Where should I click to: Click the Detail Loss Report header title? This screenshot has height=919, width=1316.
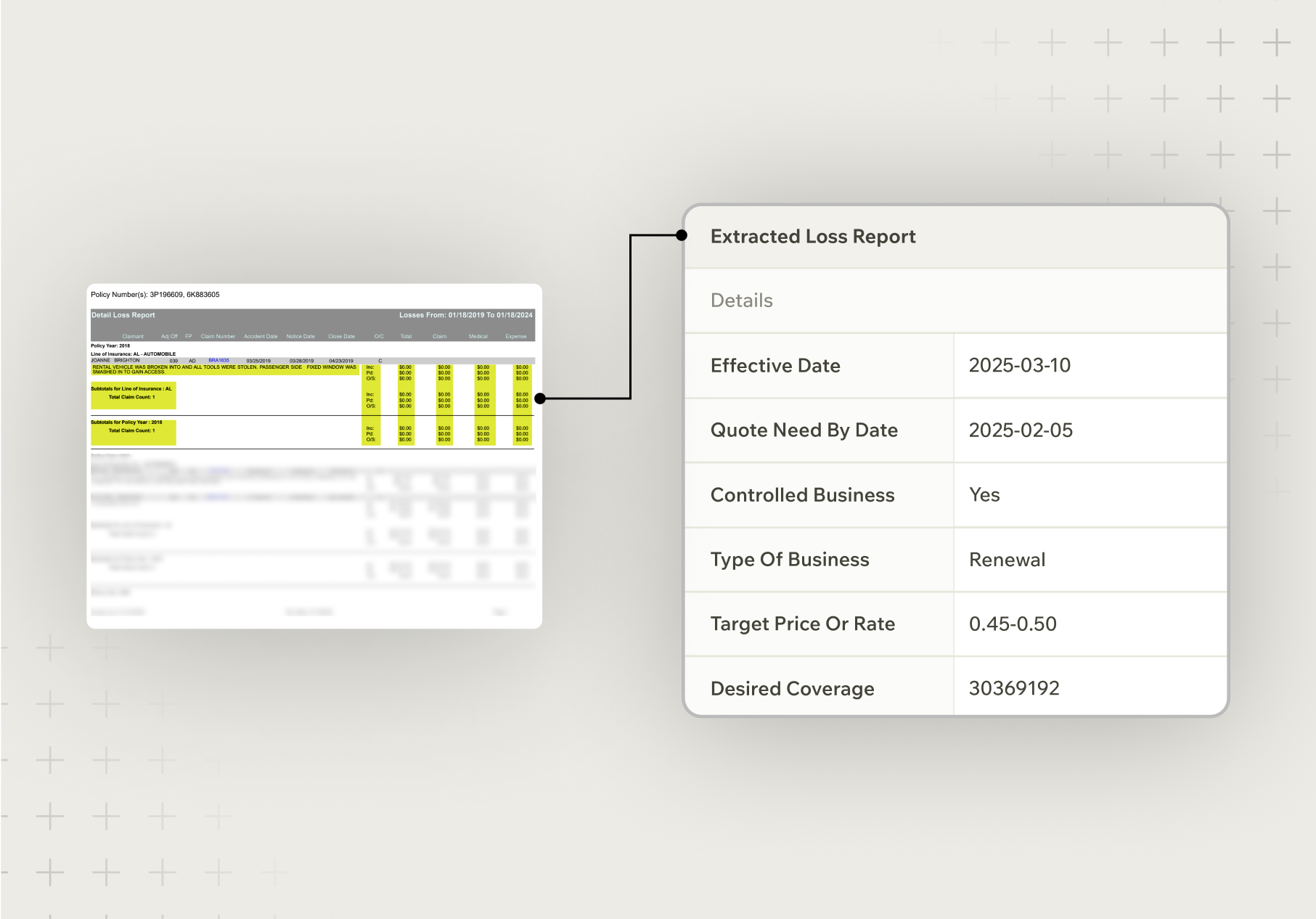click(123, 315)
